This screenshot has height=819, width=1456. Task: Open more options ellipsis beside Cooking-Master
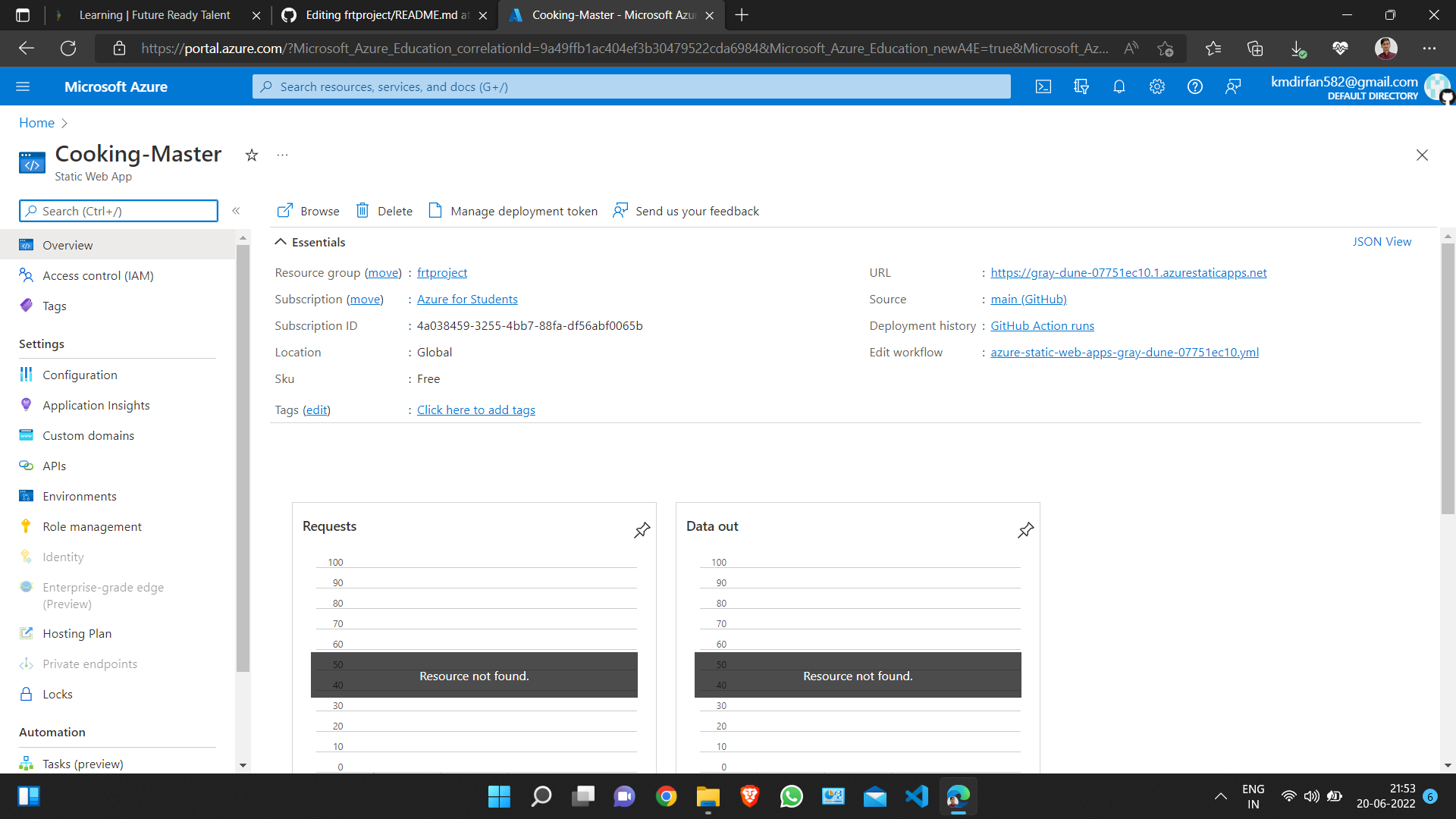coord(282,155)
